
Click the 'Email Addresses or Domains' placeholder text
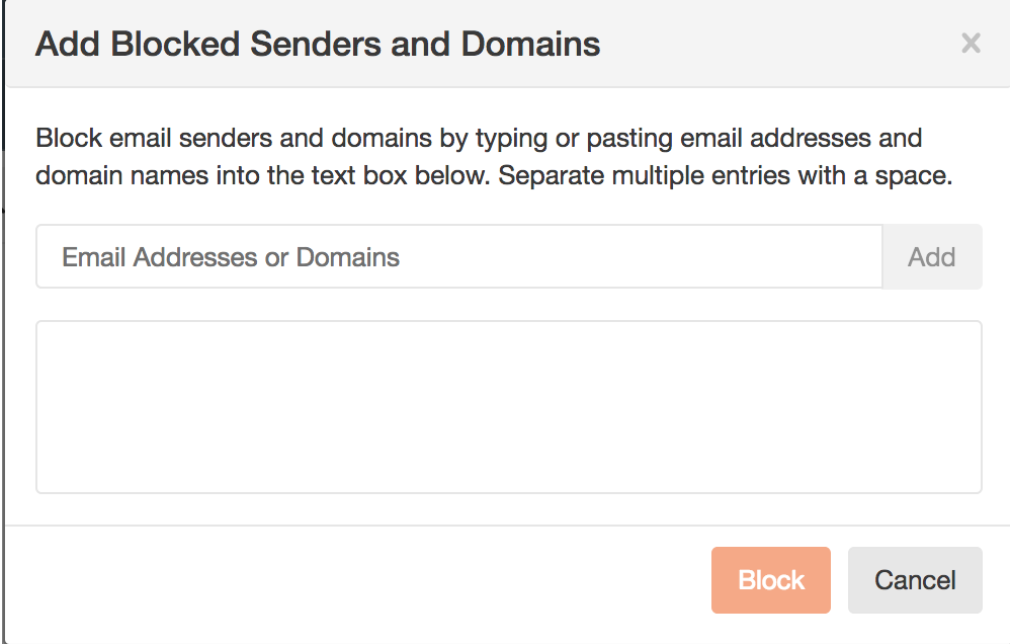pyautogui.click(x=231, y=257)
